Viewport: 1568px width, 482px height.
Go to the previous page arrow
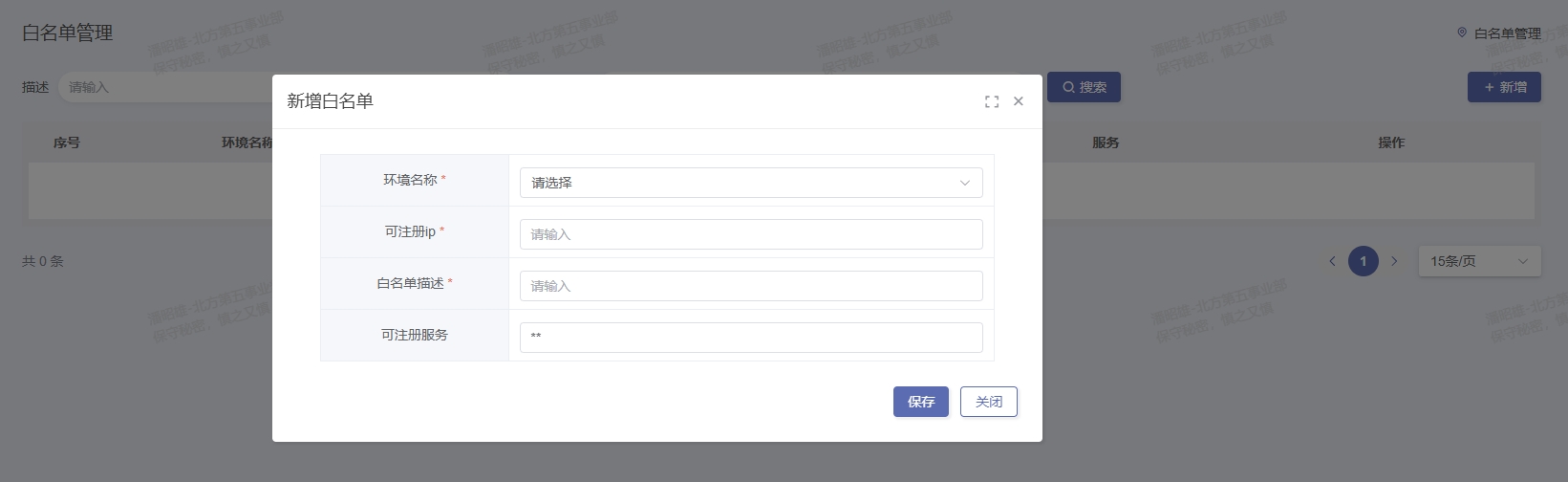click(x=1332, y=261)
